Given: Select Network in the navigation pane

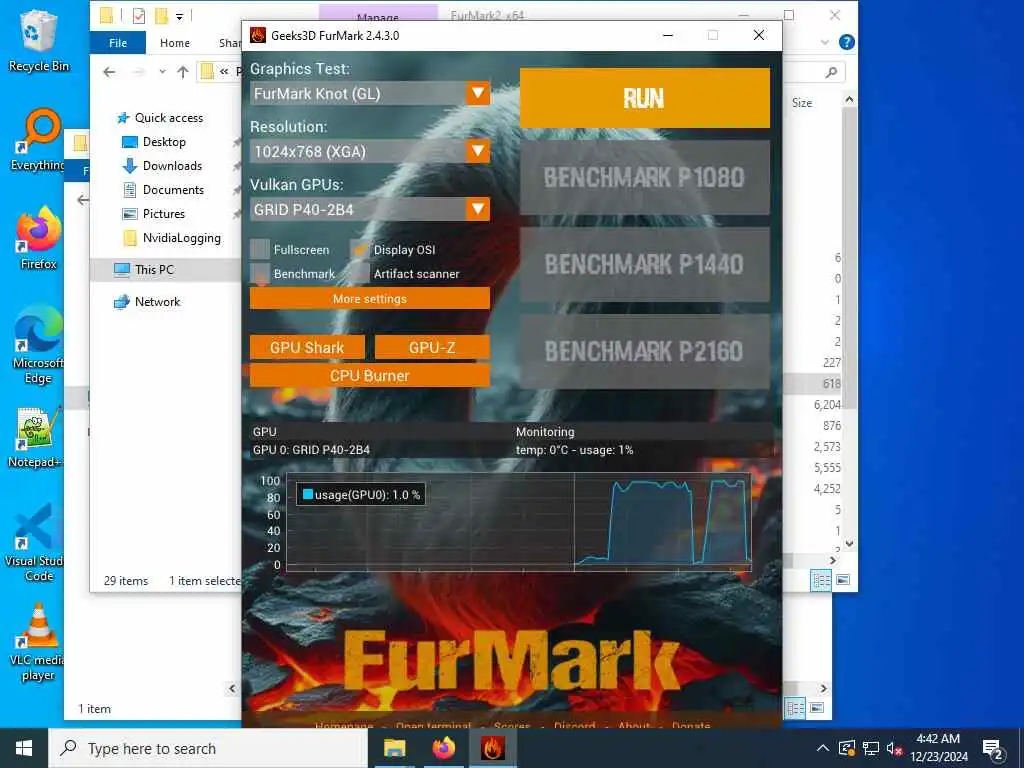Looking at the screenshot, I should click(x=157, y=302).
